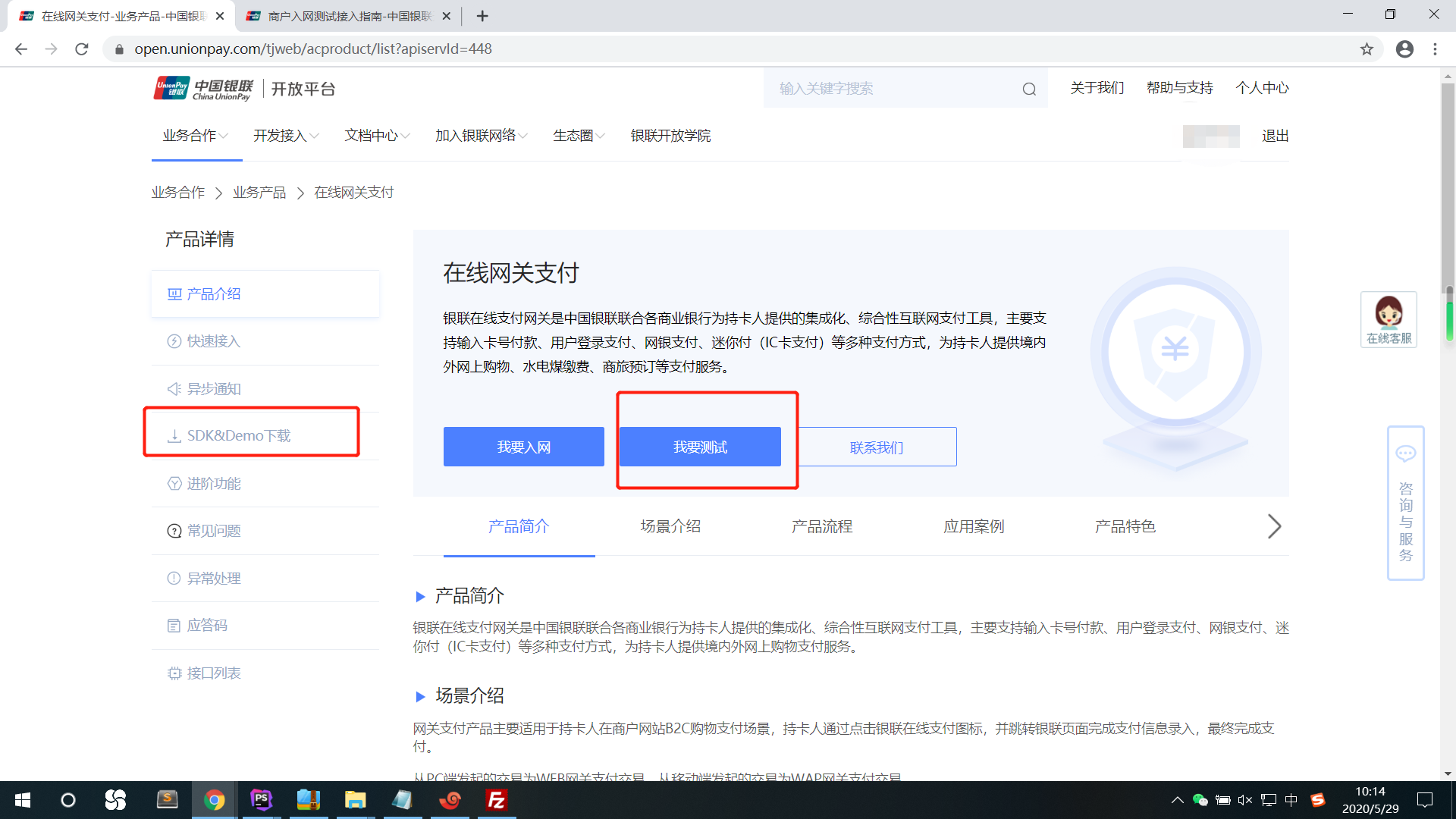Open Photoshop from the taskbar
Image resolution: width=1456 pixels, height=819 pixels.
(x=261, y=800)
